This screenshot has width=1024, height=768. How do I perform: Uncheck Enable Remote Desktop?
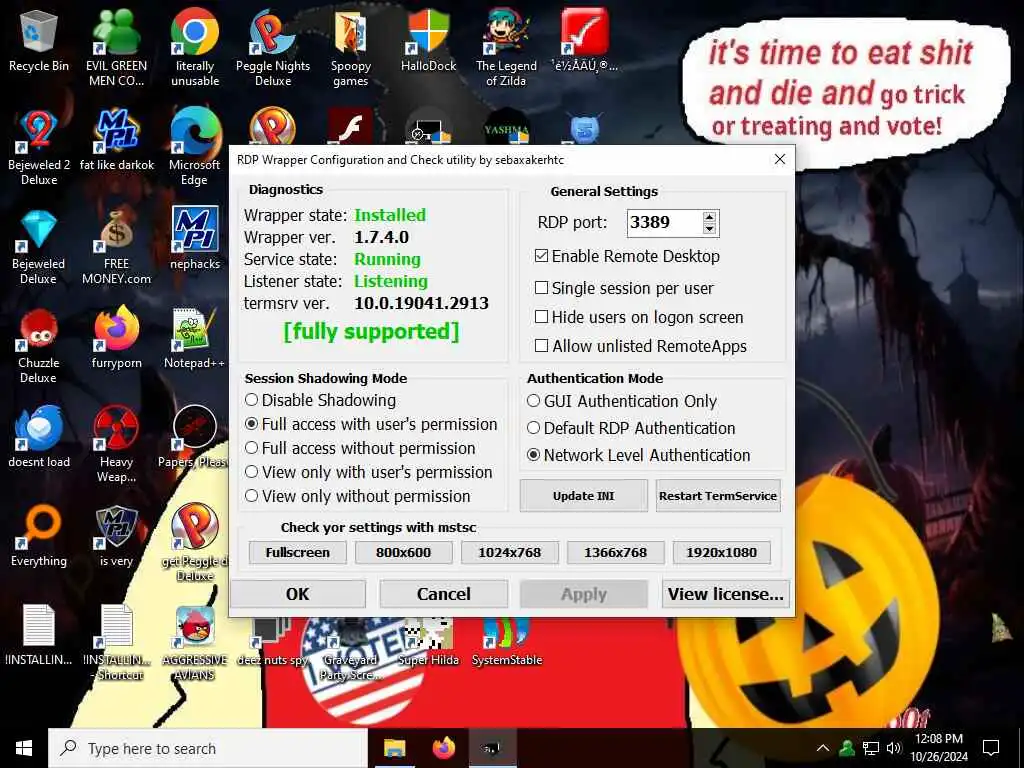pyautogui.click(x=541, y=256)
